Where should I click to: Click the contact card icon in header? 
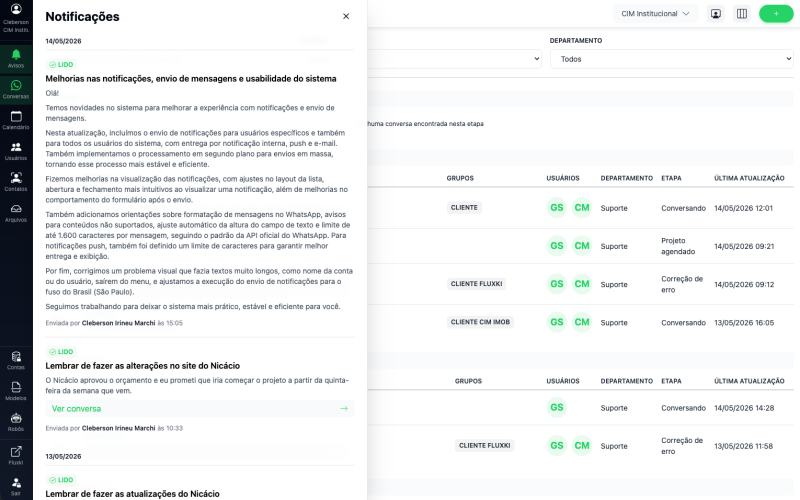pos(716,14)
